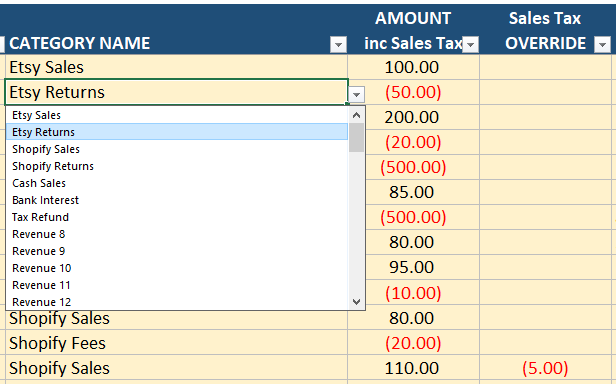Select the Shopify Sales cell with amount 110.00
This screenshot has width=616, height=384.
click(x=176, y=368)
